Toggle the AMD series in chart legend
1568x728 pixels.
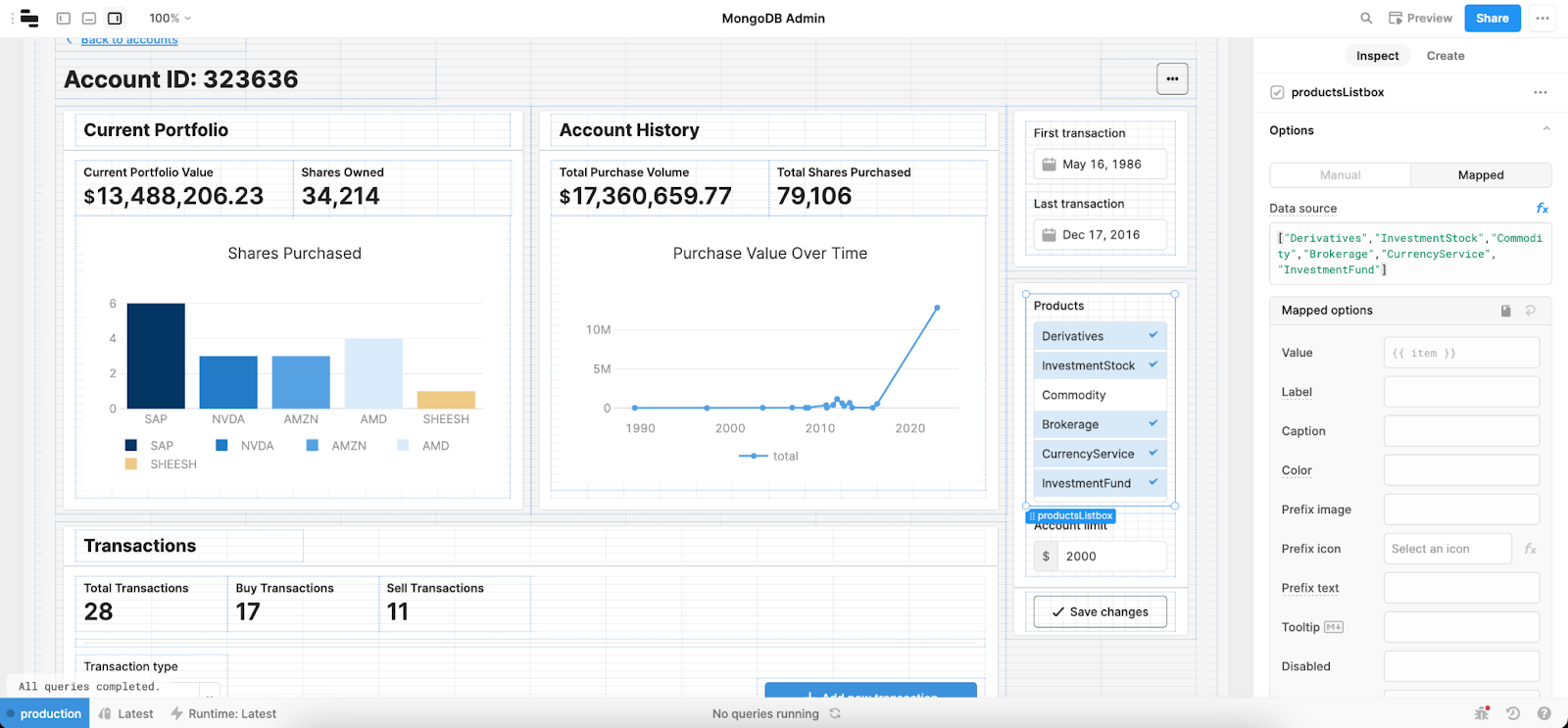423,446
